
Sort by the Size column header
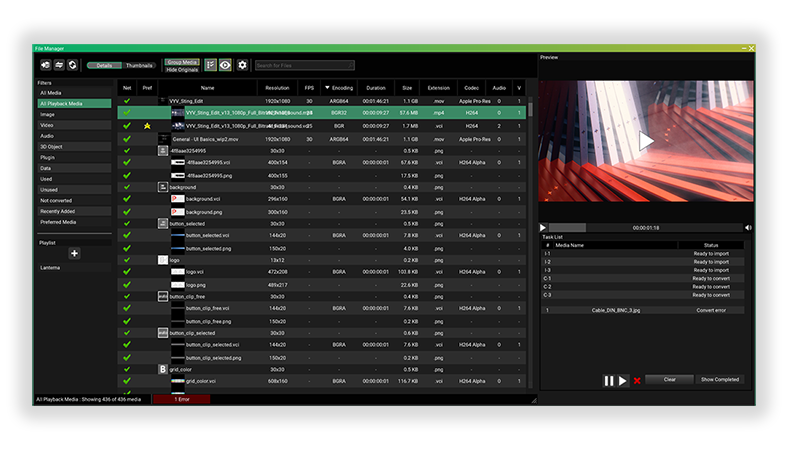tap(407, 88)
